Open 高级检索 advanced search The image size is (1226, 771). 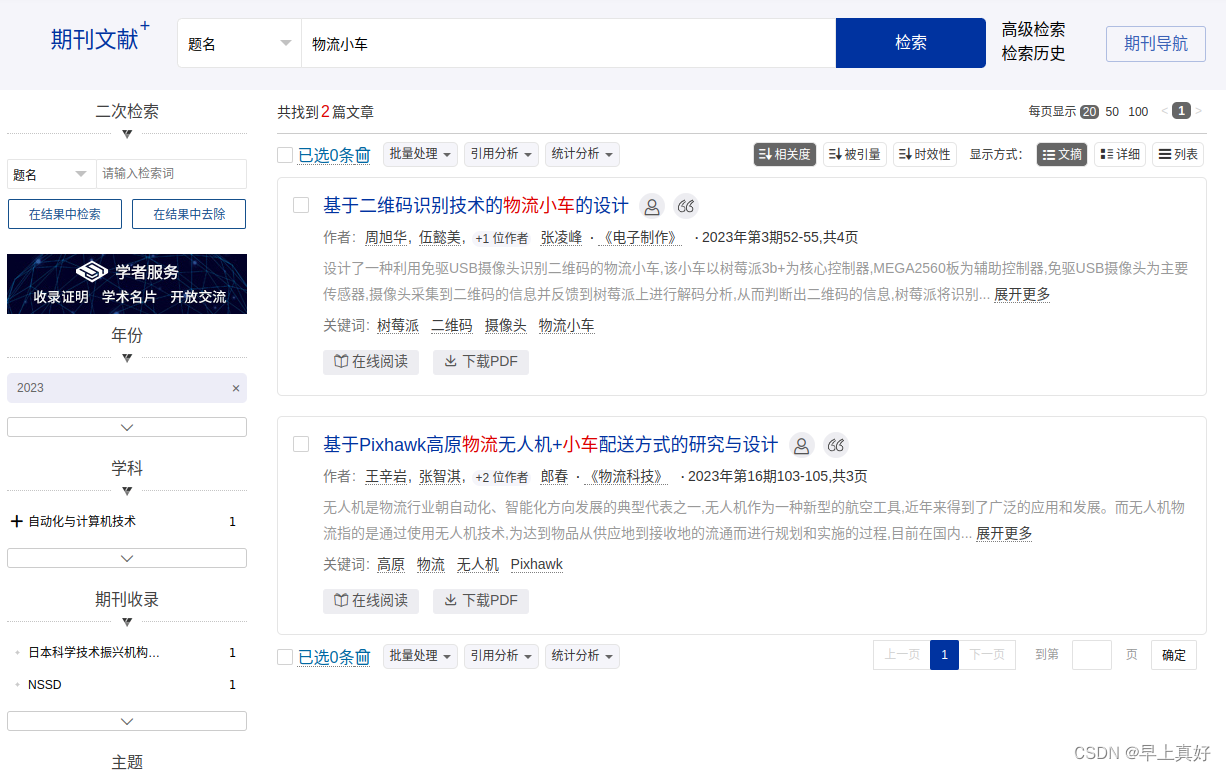point(1033,29)
